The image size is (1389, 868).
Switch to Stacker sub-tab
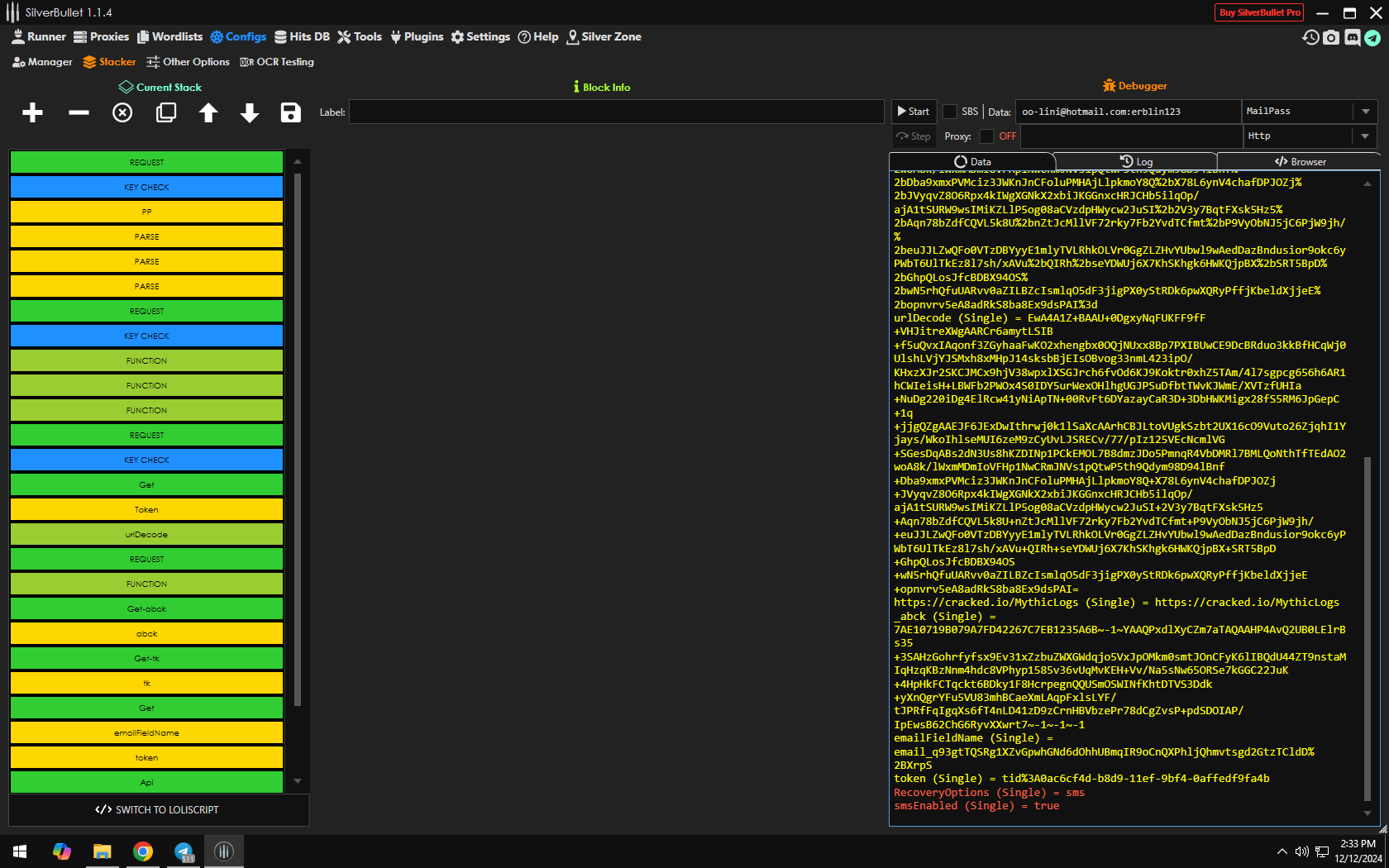[x=109, y=62]
